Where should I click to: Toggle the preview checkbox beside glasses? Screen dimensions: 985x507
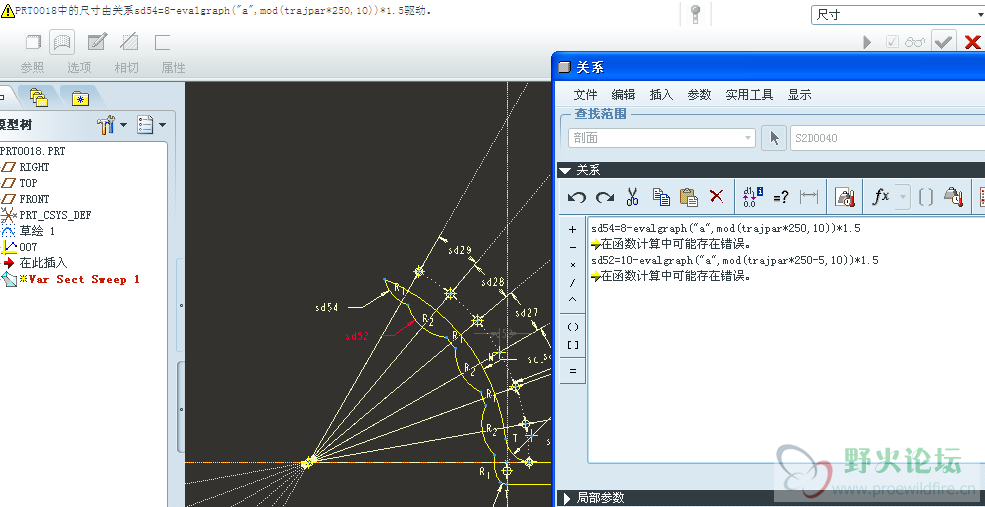[892, 42]
